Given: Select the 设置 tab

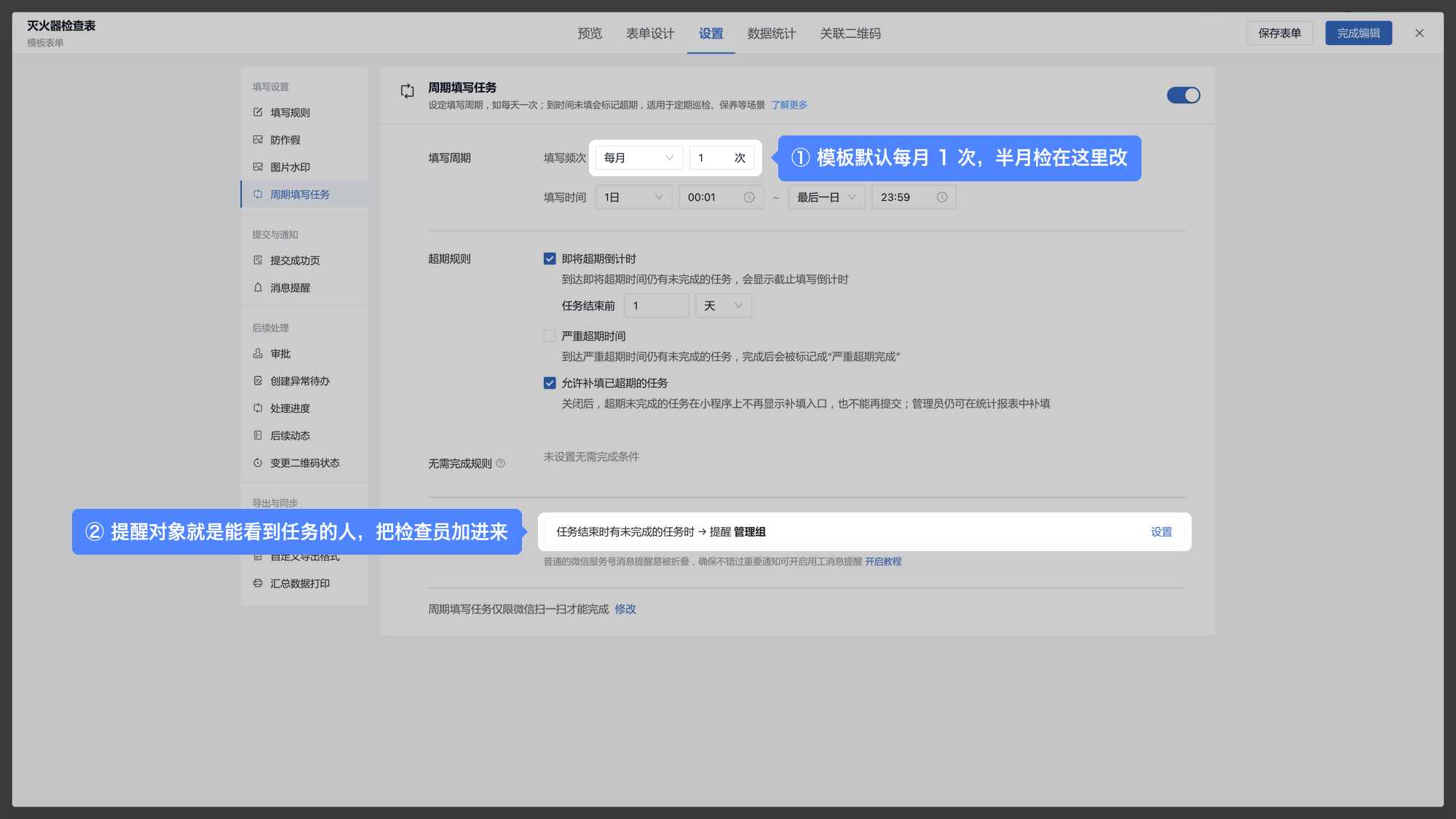Looking at the screenshot, I should pos(711,33).
